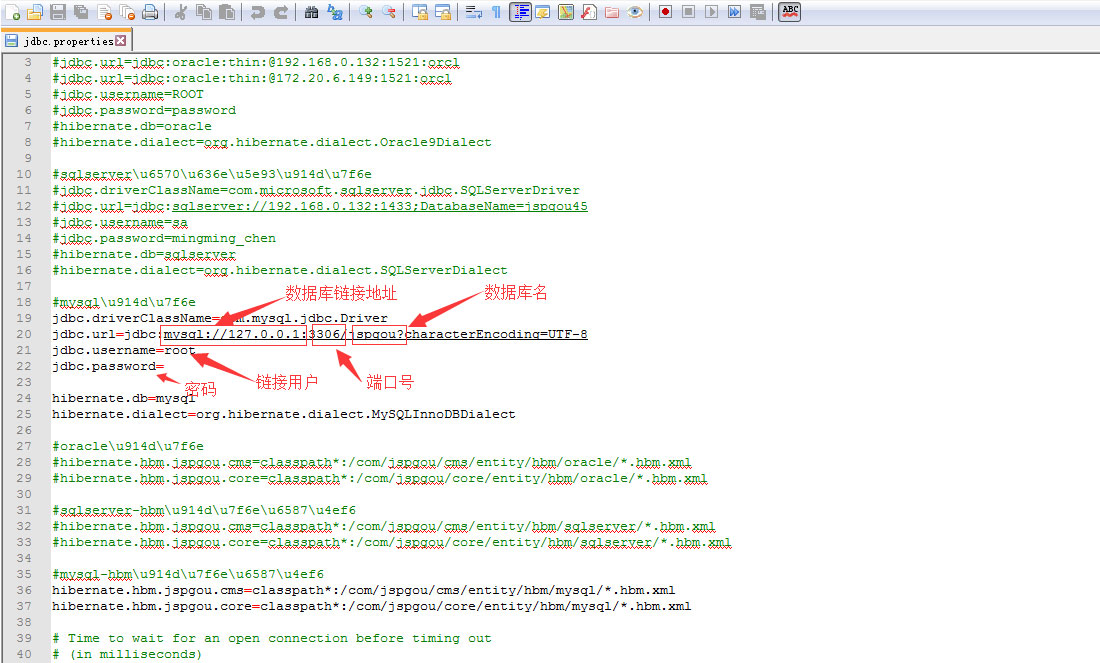Disable the indent guide toggle
This screenshot has width=1100, height=663.
520,12
